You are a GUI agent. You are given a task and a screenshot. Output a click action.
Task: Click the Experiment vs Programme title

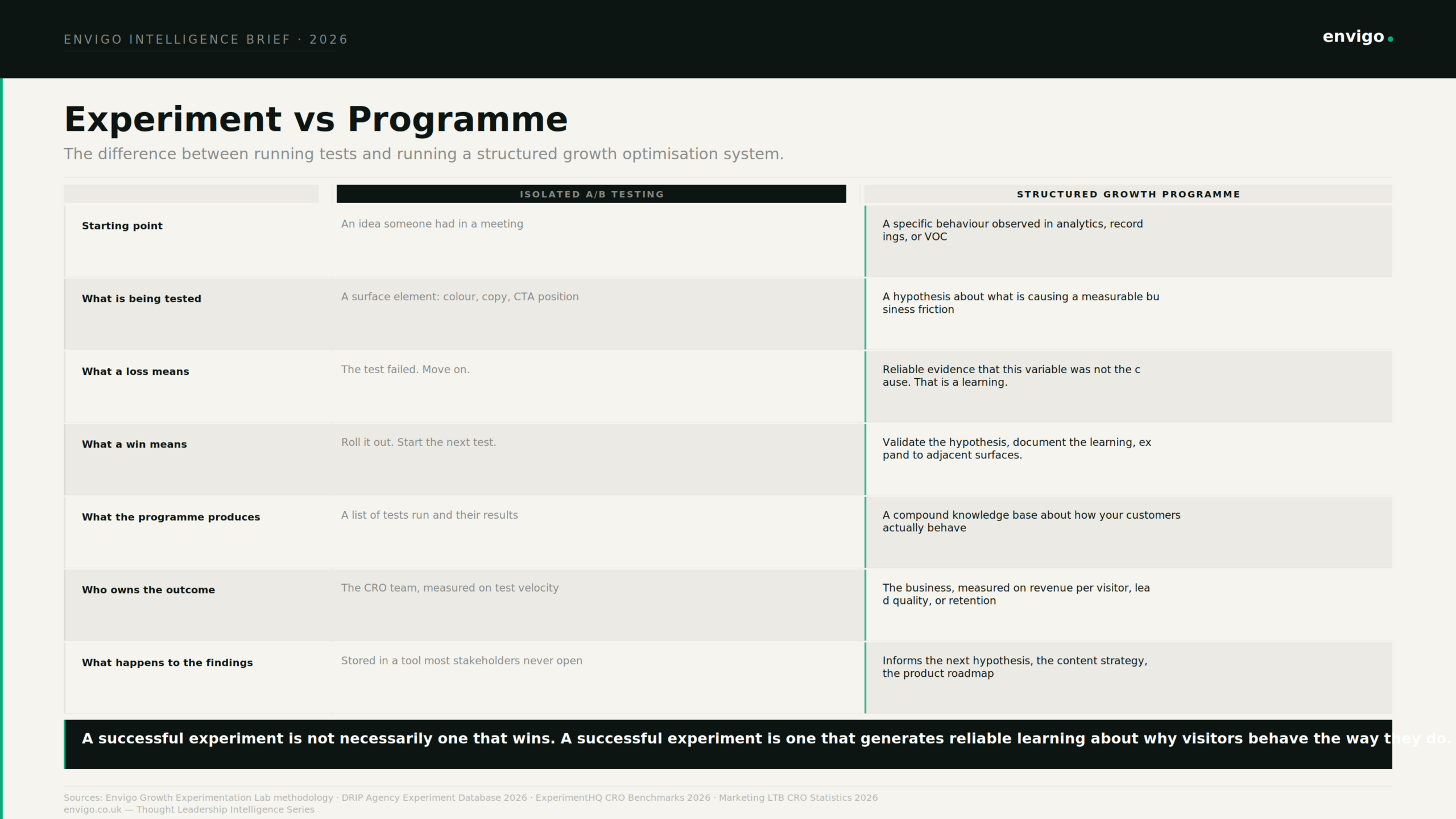pos(316,119)
